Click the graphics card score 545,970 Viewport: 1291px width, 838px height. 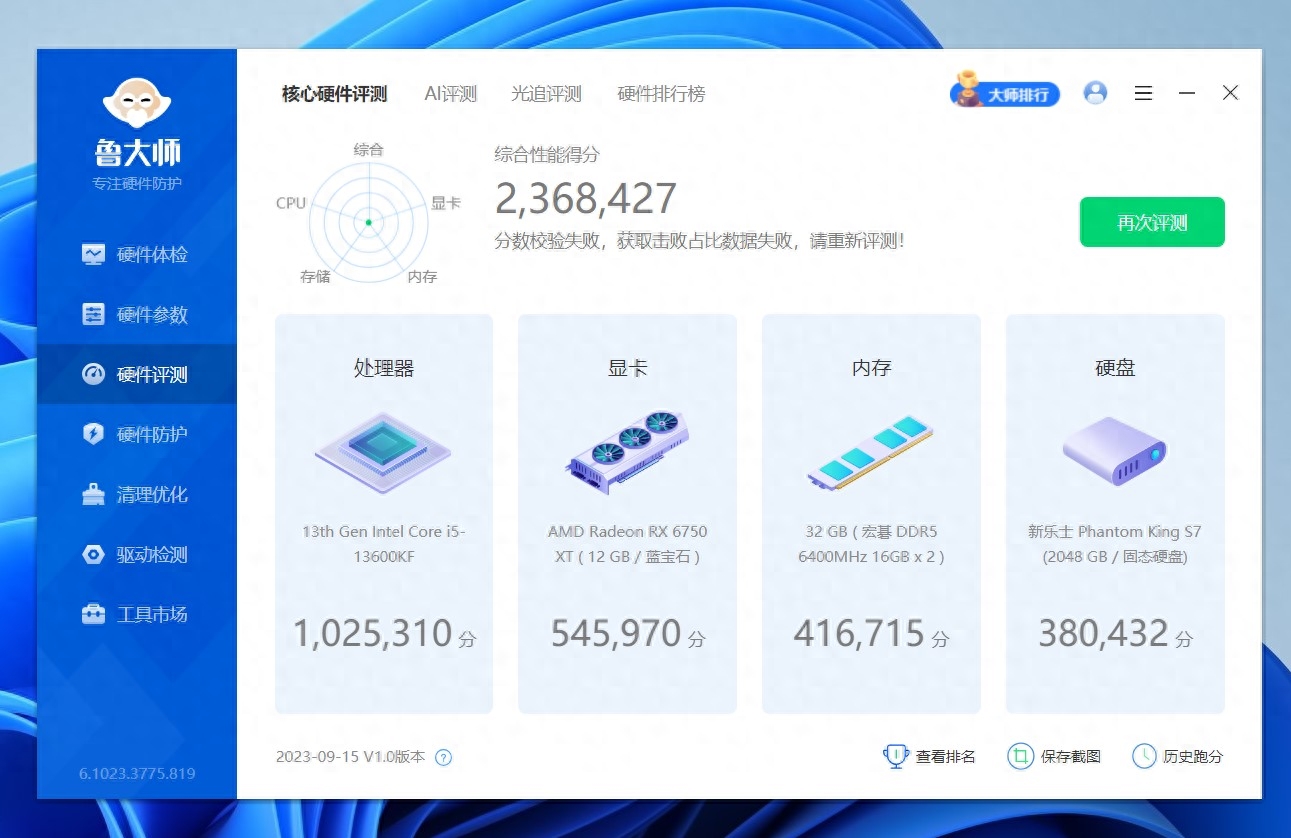pyautogui.click(x=616, y=634)
